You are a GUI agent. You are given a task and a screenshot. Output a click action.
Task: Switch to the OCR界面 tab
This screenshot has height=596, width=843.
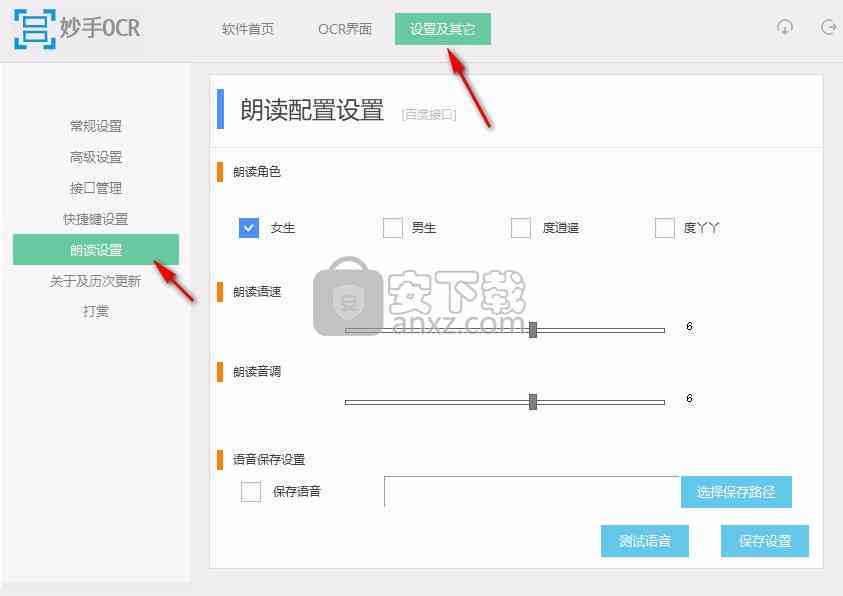[345, 29]
